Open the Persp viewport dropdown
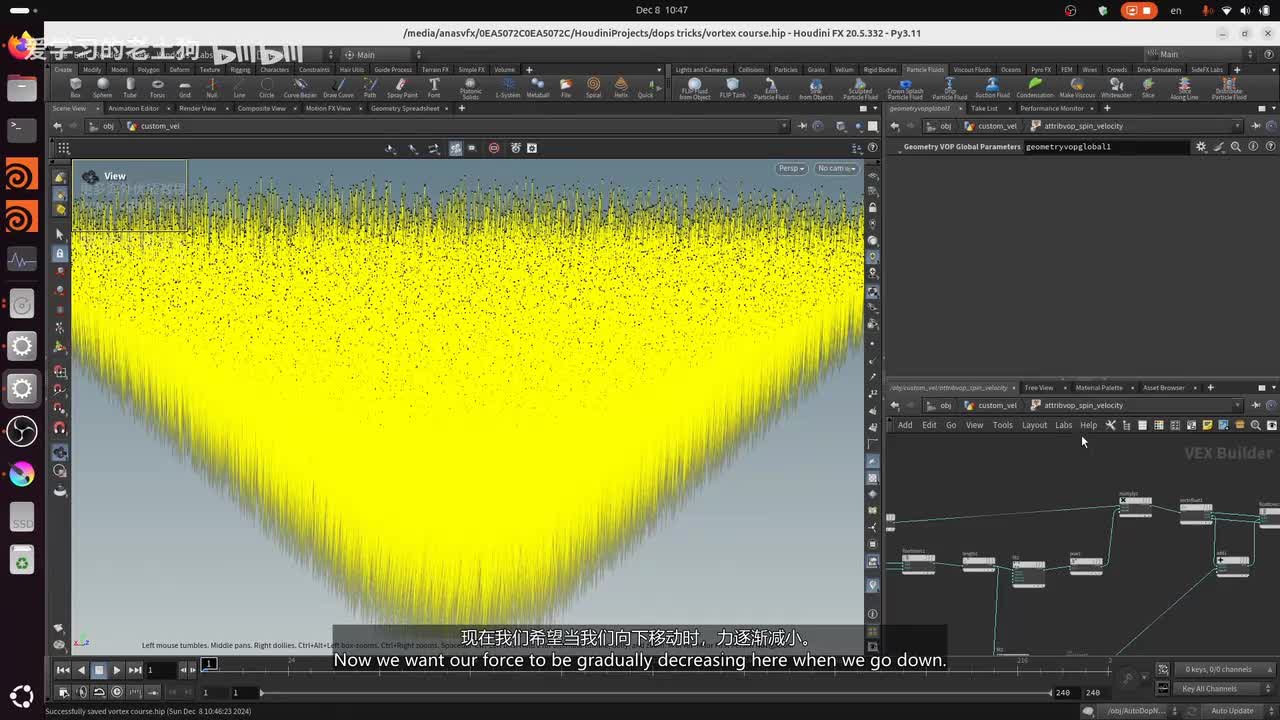The width and height of the screenshot is (1280, 720). pyautogui.click(x=792, y=168)
